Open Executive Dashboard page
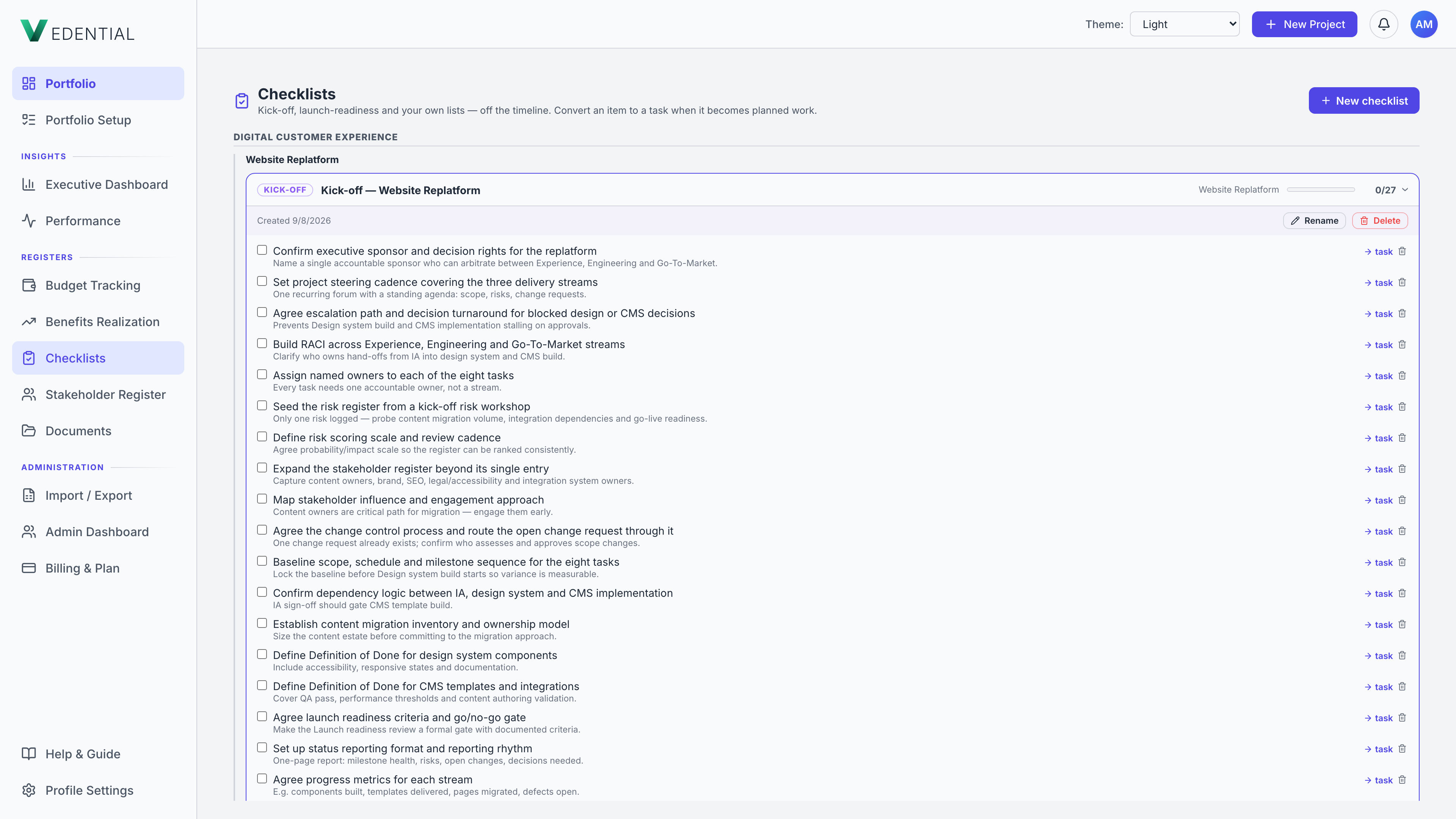The height and width of the screenshot is (819, 1456). click(98, 184)
